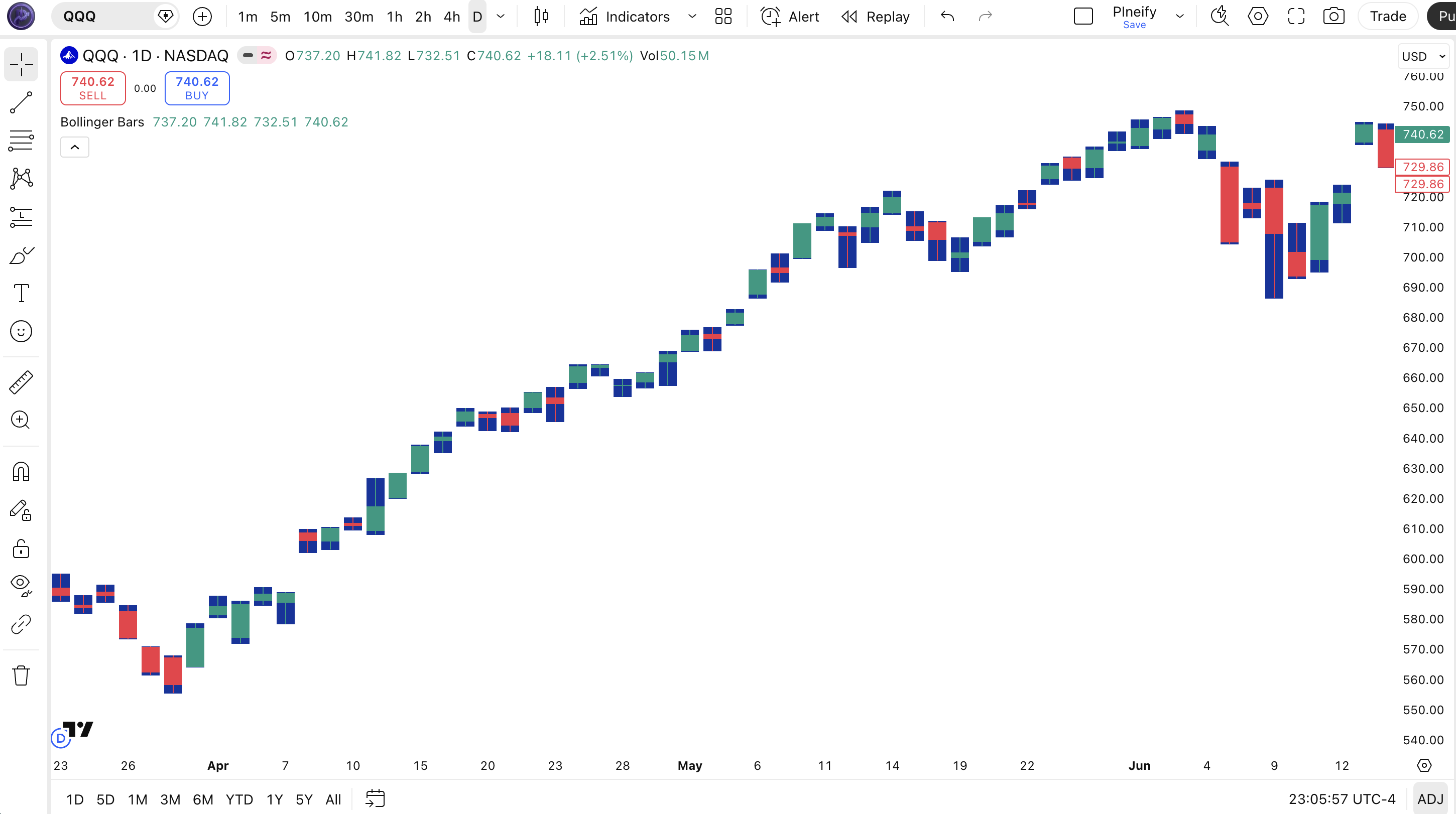Click the Bollinger Bars indicator label

pyautogui.click(x=102, y=122)
